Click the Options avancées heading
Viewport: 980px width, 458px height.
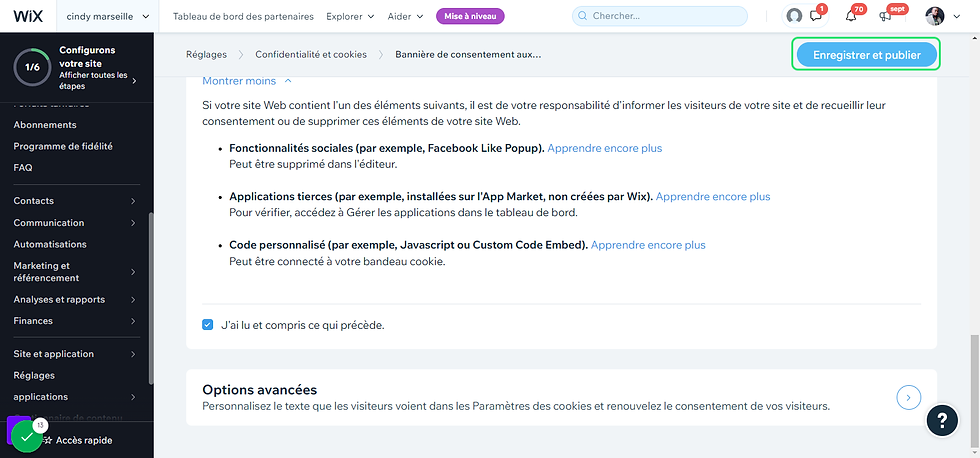(x=260, y=390)
